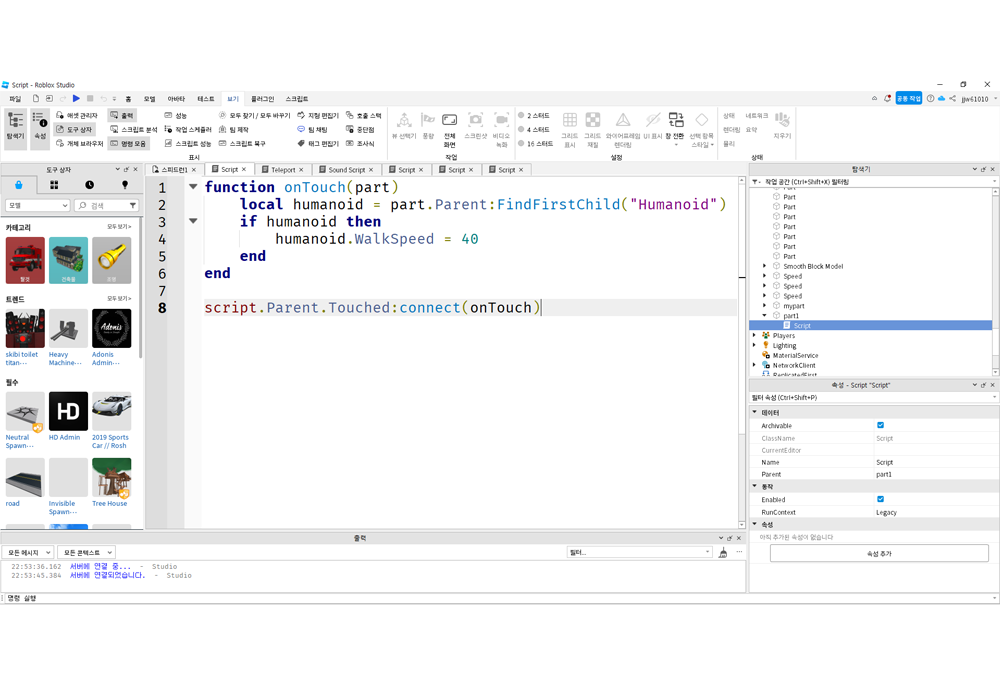The height and width of the screenshot is (700, 1000).
Task: Open the Teleport script tab
Action: pos(283,170)
